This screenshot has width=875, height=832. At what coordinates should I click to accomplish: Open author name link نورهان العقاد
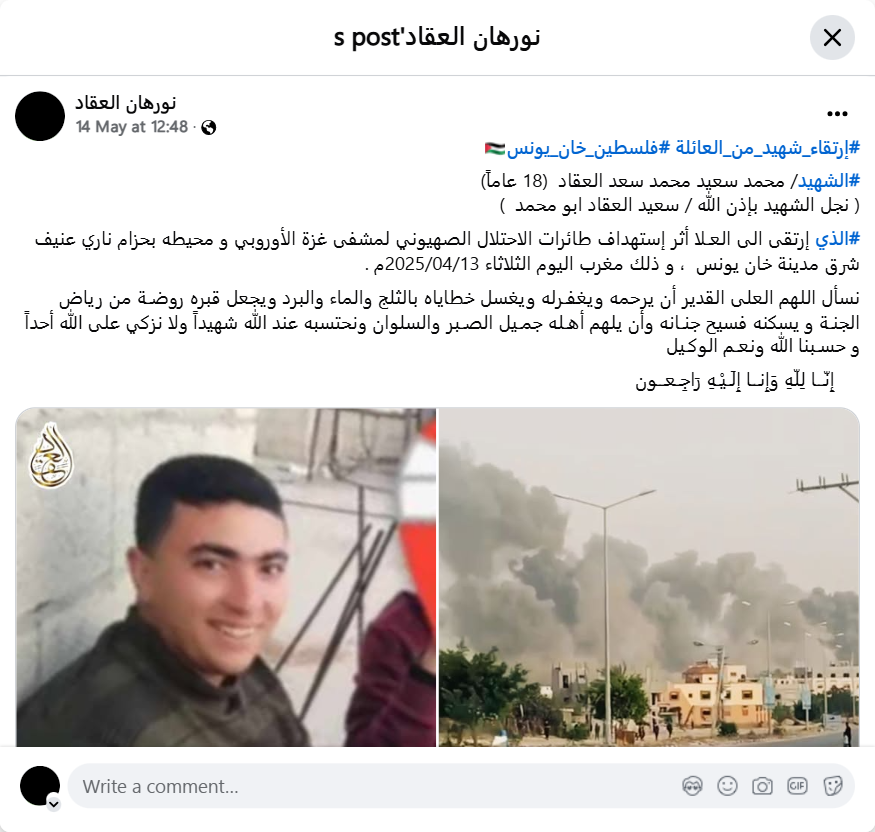click(126, 103)
